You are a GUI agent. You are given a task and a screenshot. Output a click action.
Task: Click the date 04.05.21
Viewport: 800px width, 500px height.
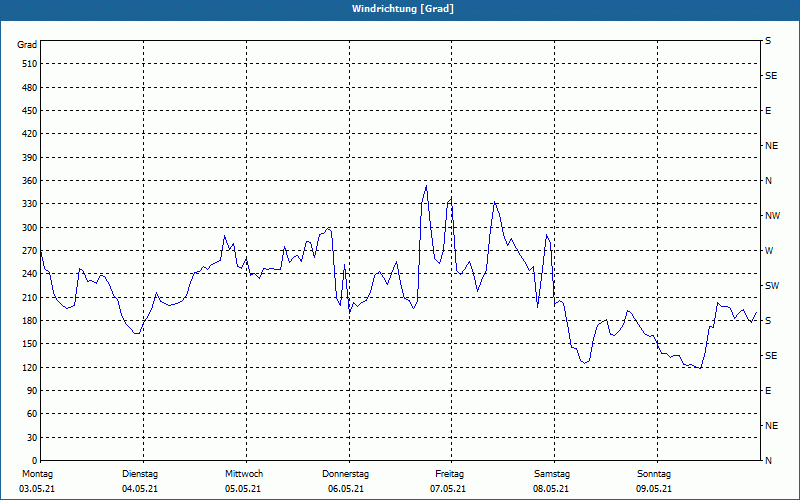(x=140, y=489)
